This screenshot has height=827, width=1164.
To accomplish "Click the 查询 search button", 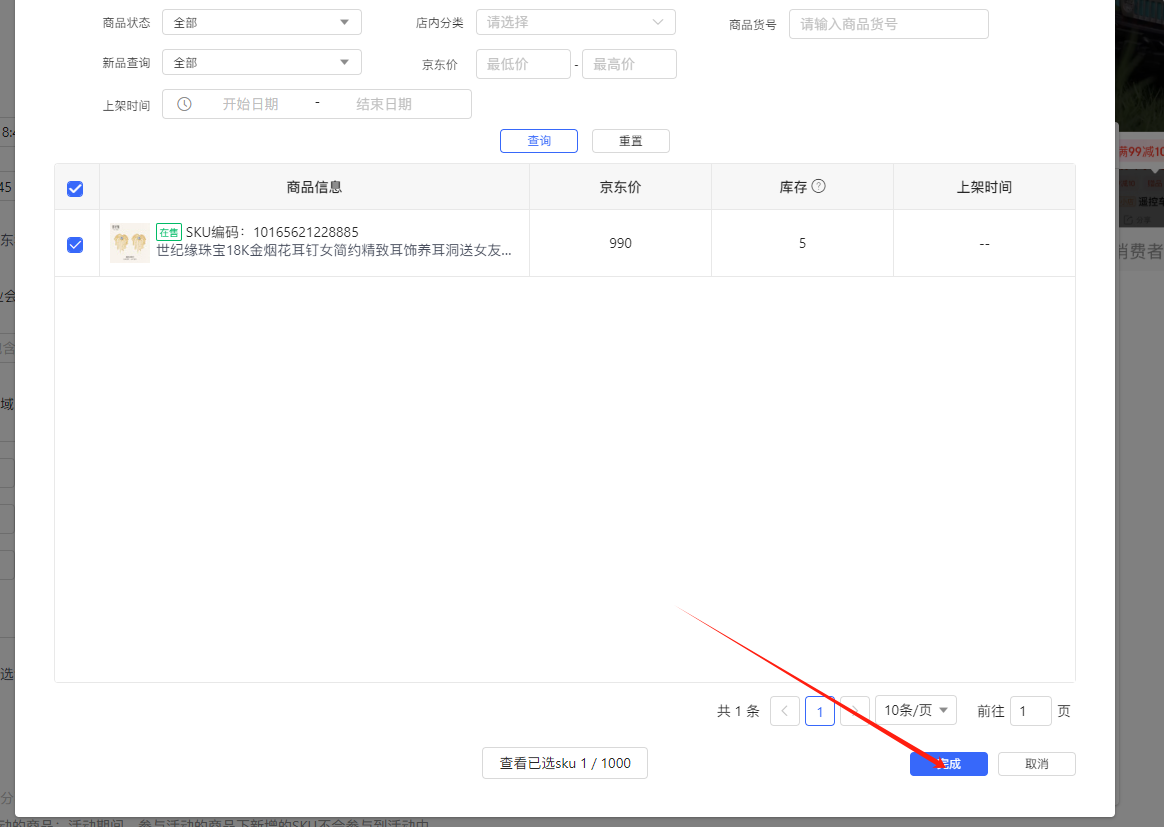I will pyautogui.click(x=538, y=141).
